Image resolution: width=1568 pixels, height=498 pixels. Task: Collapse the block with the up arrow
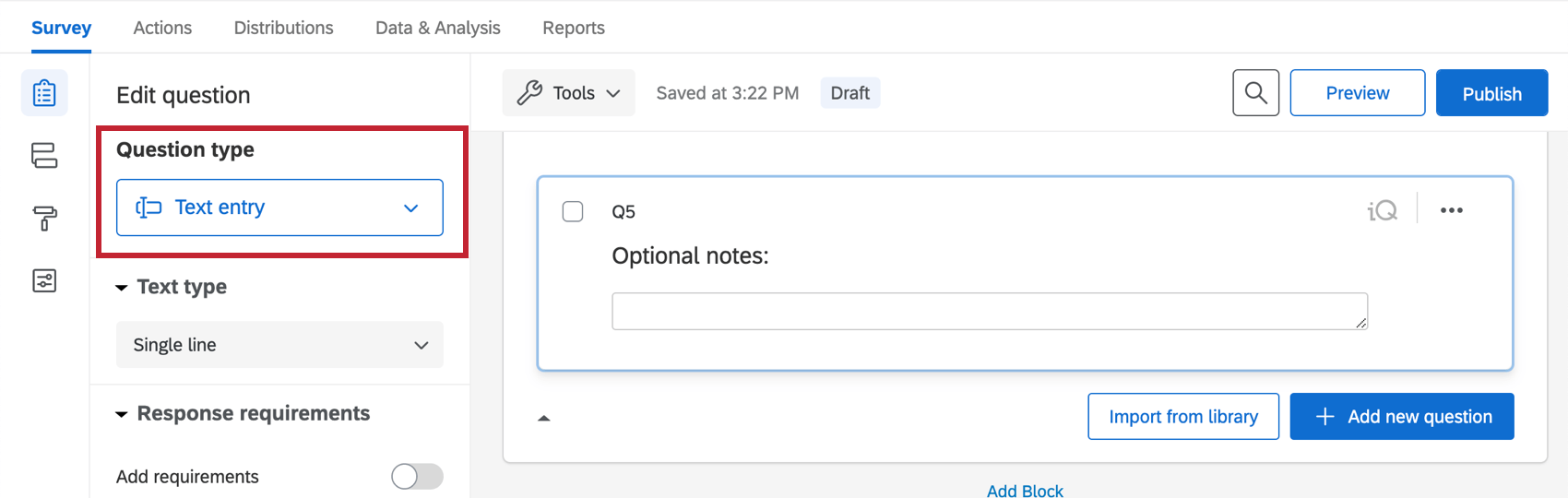pyautogui.click(x=544, y=418)
